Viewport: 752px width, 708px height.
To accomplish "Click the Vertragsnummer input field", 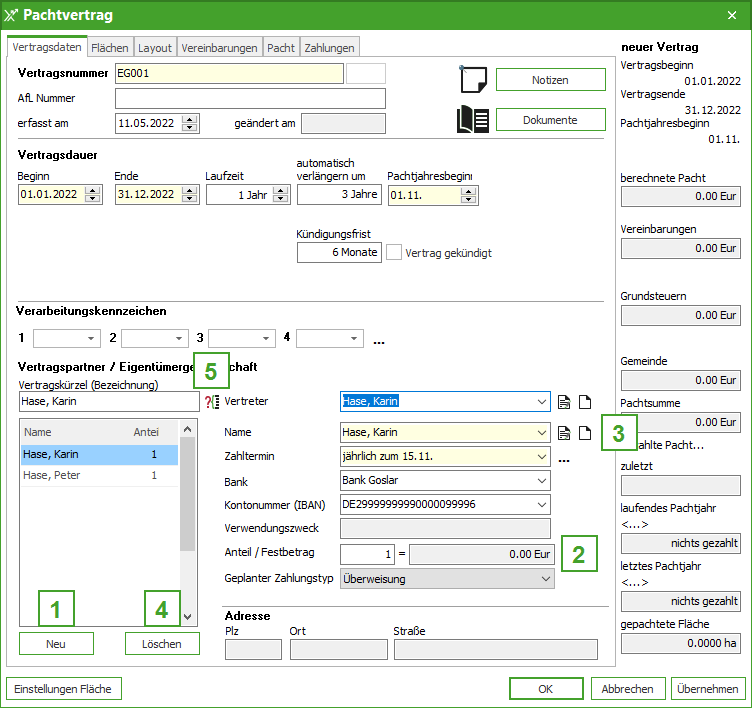I will [x=229, y=73].
